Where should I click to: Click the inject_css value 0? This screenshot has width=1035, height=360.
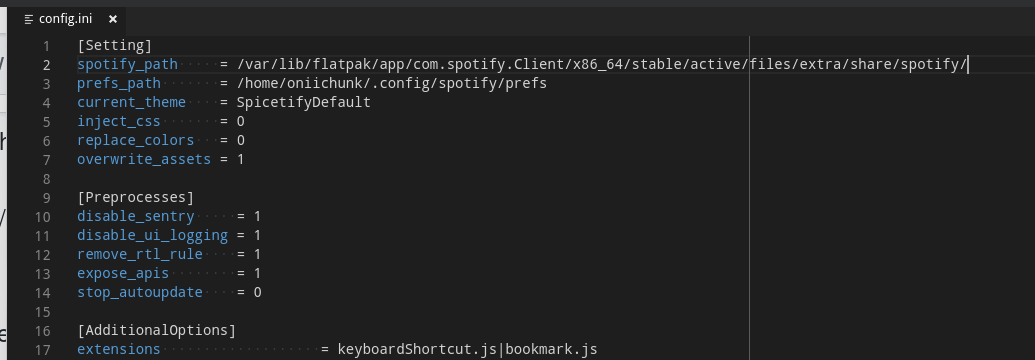click(x=240, y=122)
